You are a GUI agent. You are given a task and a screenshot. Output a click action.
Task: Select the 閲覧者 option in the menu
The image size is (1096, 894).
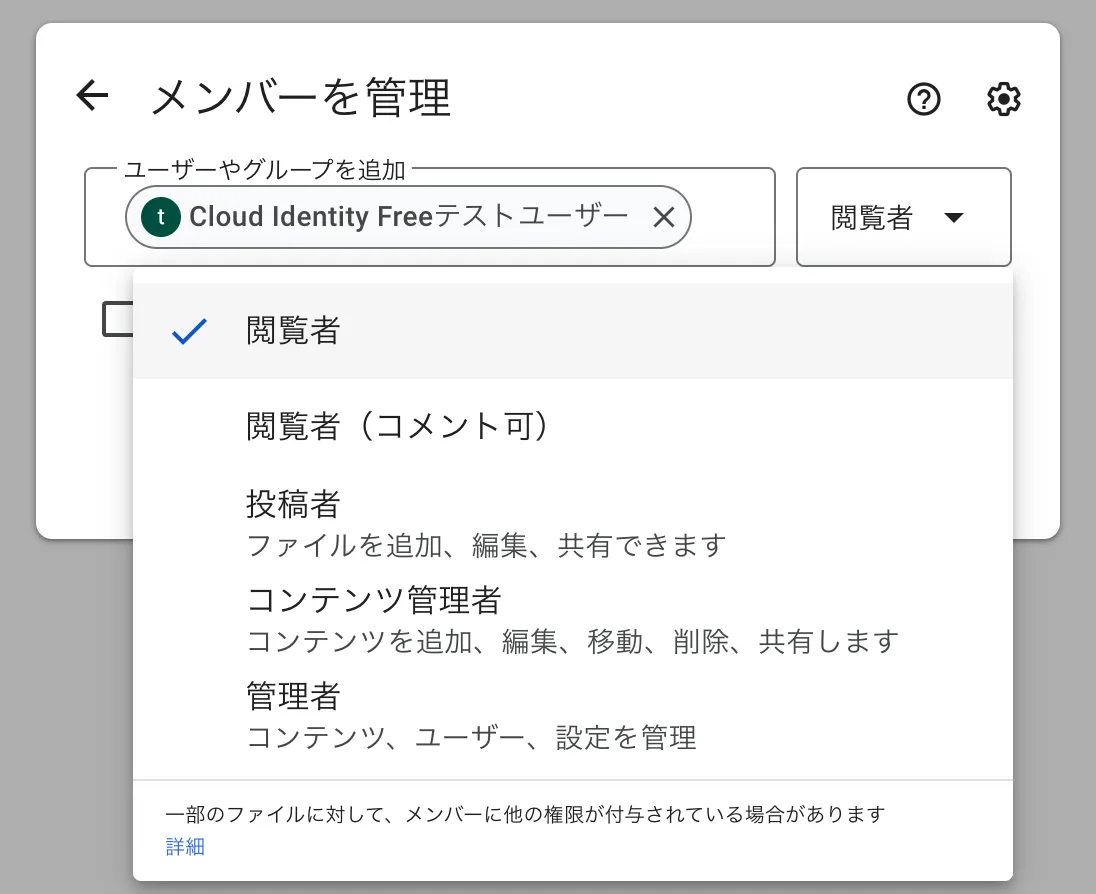click(293, 331)
